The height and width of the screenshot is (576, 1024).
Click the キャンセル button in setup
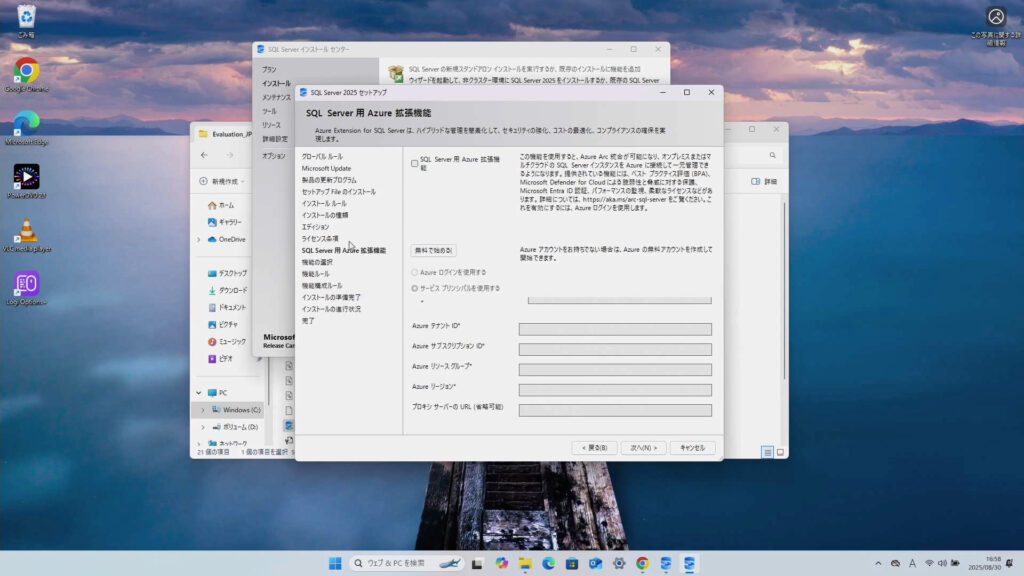click(x=692, y=448)
